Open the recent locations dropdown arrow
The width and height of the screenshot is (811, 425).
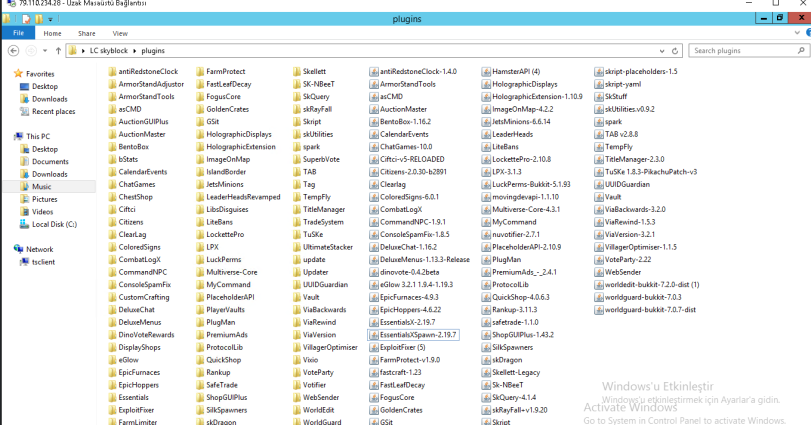pyautogui.click(x=45, y=51)
